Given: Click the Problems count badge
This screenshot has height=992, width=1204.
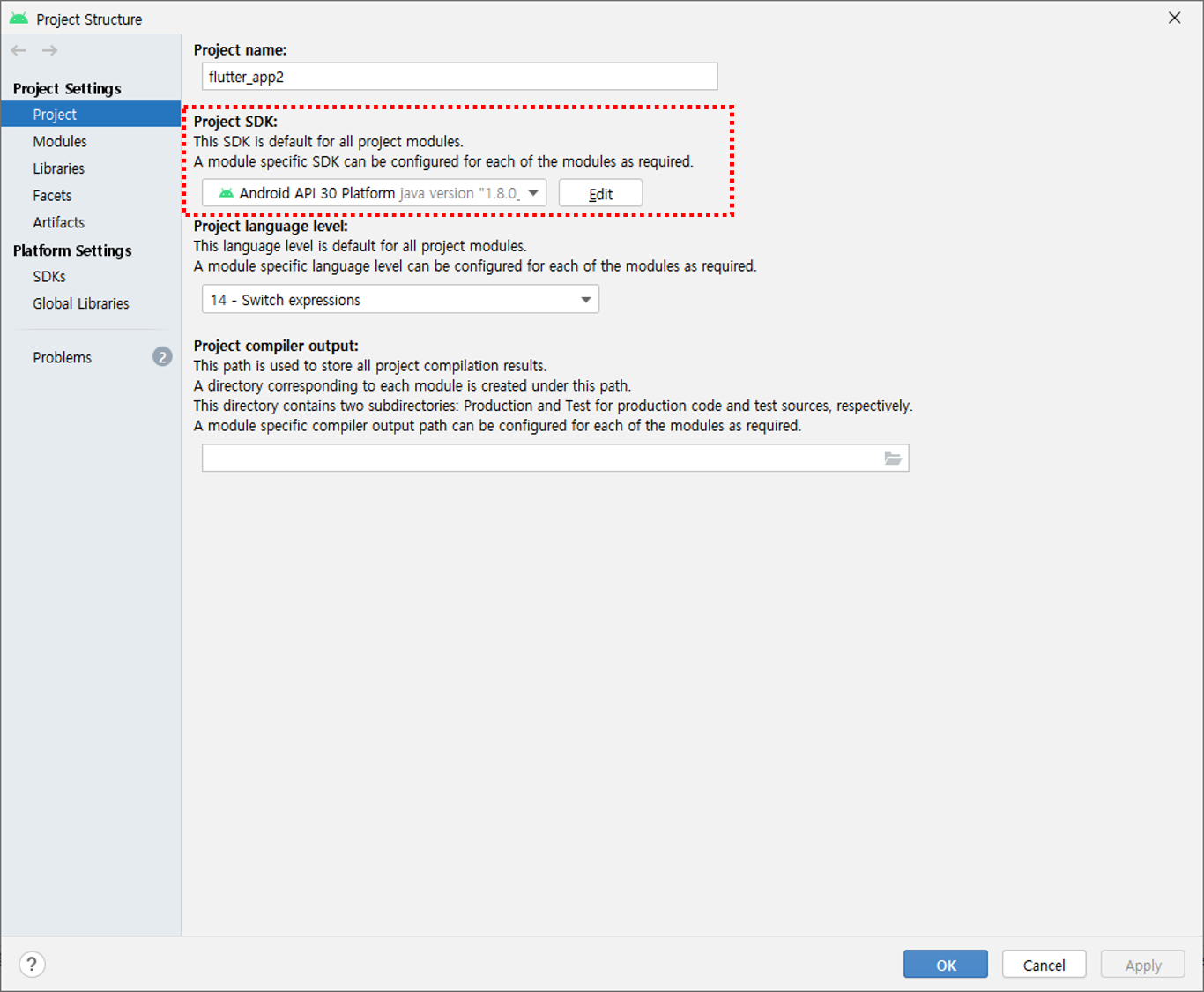Looking at the screenshot, I should click(x=162, y=357).
